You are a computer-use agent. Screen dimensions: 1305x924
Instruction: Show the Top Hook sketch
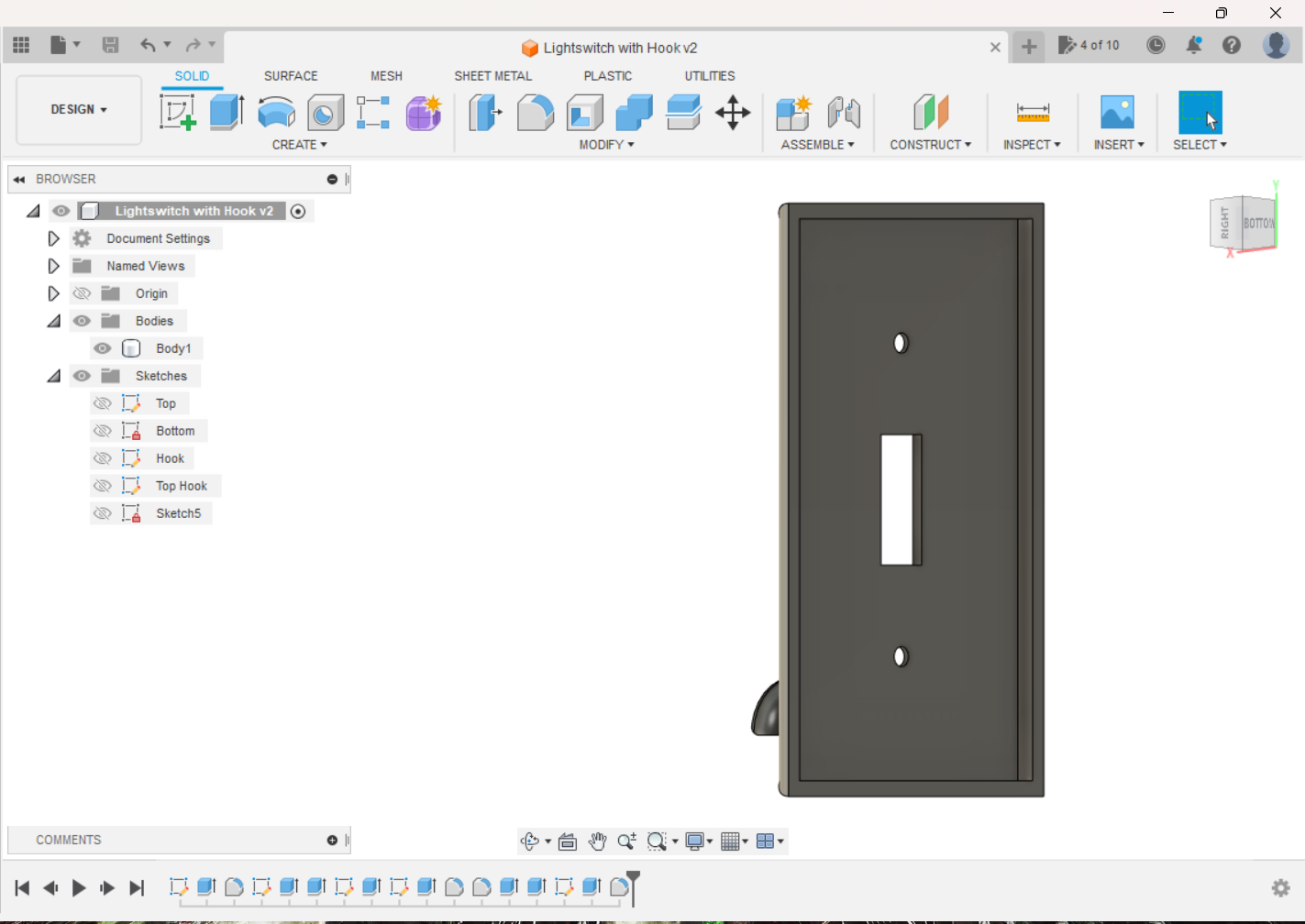[x=103, y=486]
